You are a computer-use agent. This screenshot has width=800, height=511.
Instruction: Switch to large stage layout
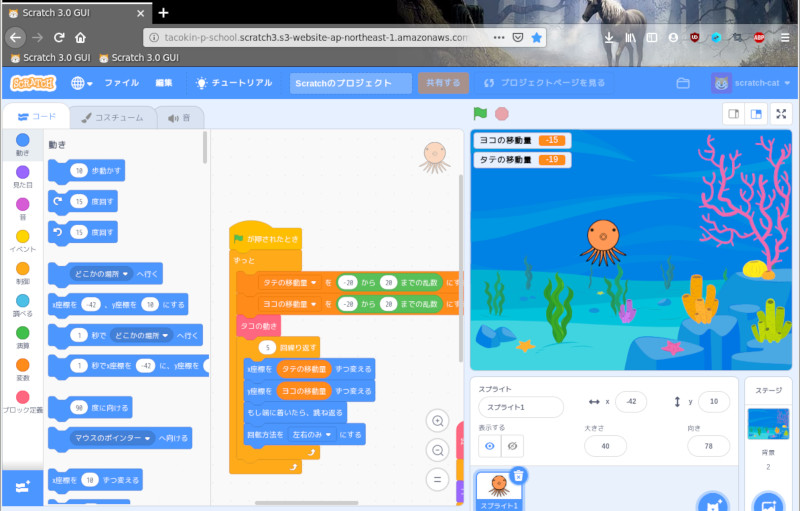[x=756, y=114]
